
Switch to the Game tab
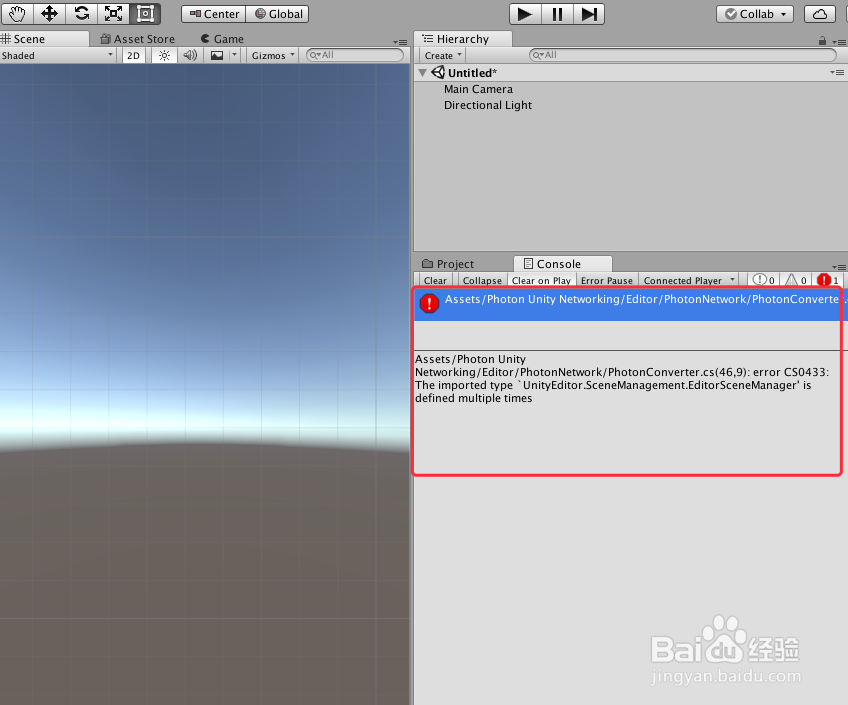pyautogui.click(x=222, y=39)
